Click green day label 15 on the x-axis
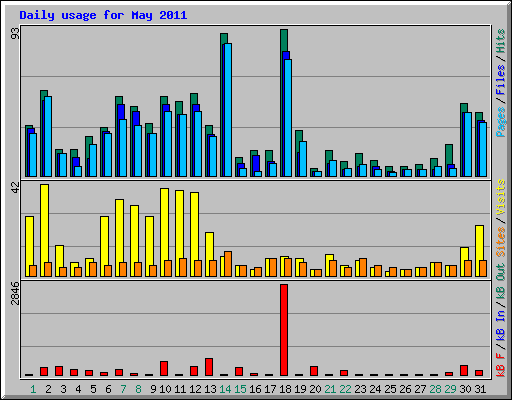The height and width of the screenshot is (400, 512). [x=240, y=389]
